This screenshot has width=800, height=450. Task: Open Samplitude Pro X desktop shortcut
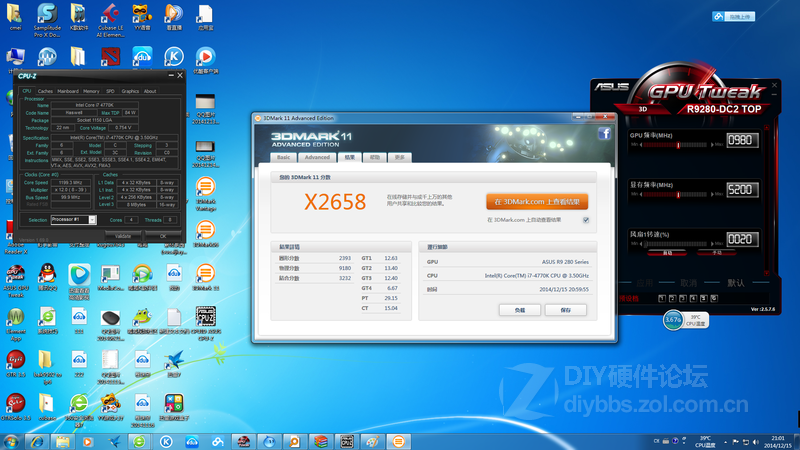pyautogui.click(x=47, y=20)
